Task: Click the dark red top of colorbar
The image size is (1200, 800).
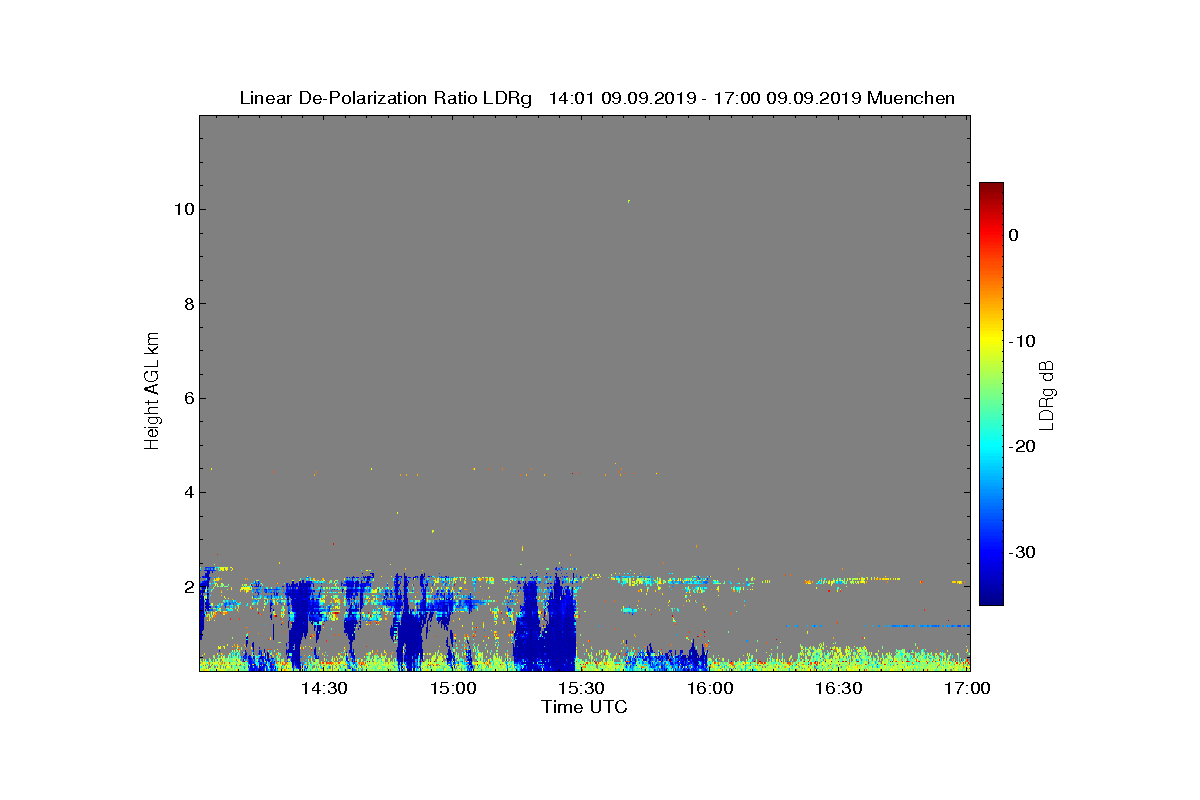Action: pos(991,190)
